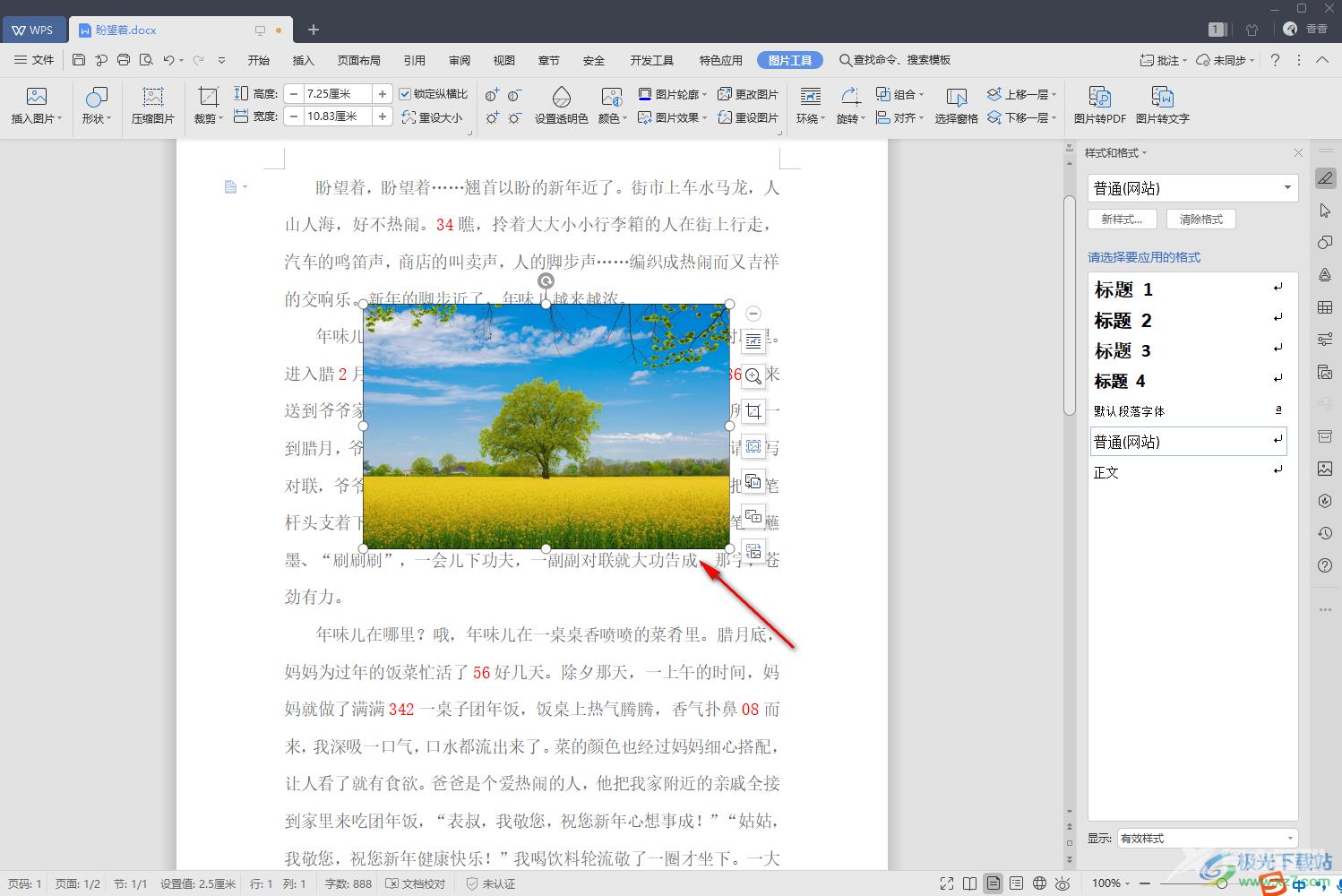Toggle Lock Aspect Ratio checkbox
Screen dimensions: 1342x896
click(x=405, y=94)
